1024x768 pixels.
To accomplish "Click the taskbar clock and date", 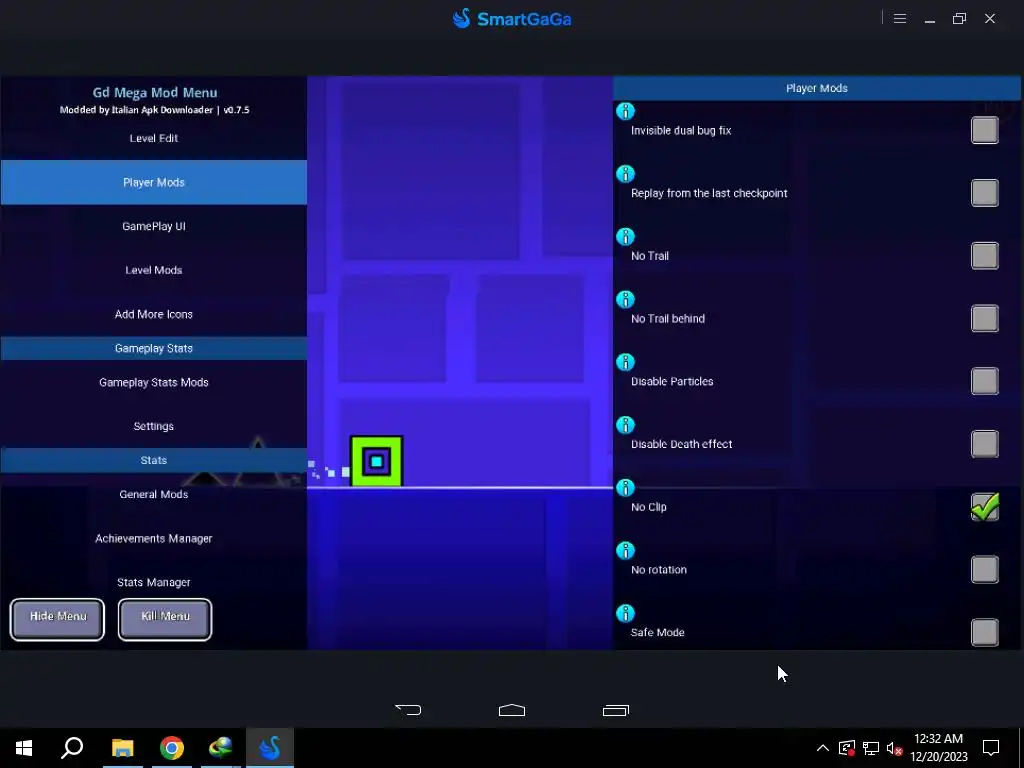I will [938, 748].
